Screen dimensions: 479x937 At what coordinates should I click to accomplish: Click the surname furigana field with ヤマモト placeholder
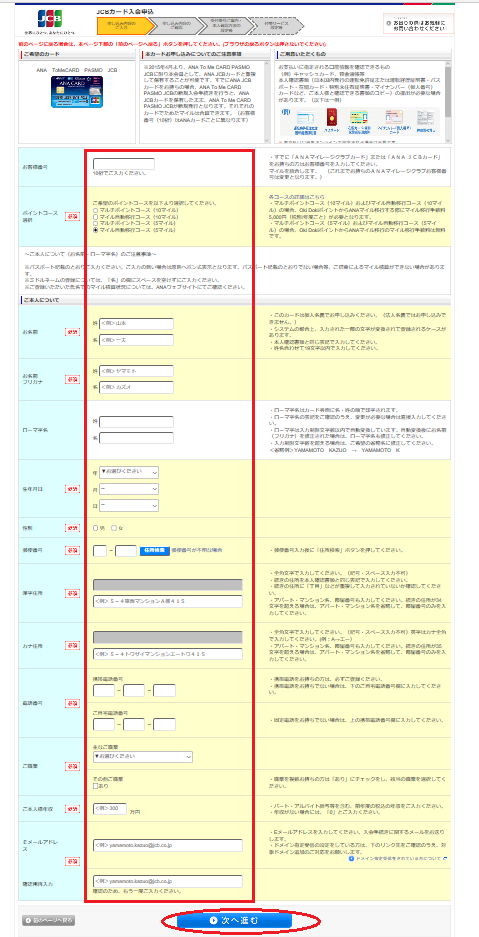(136, 371)
